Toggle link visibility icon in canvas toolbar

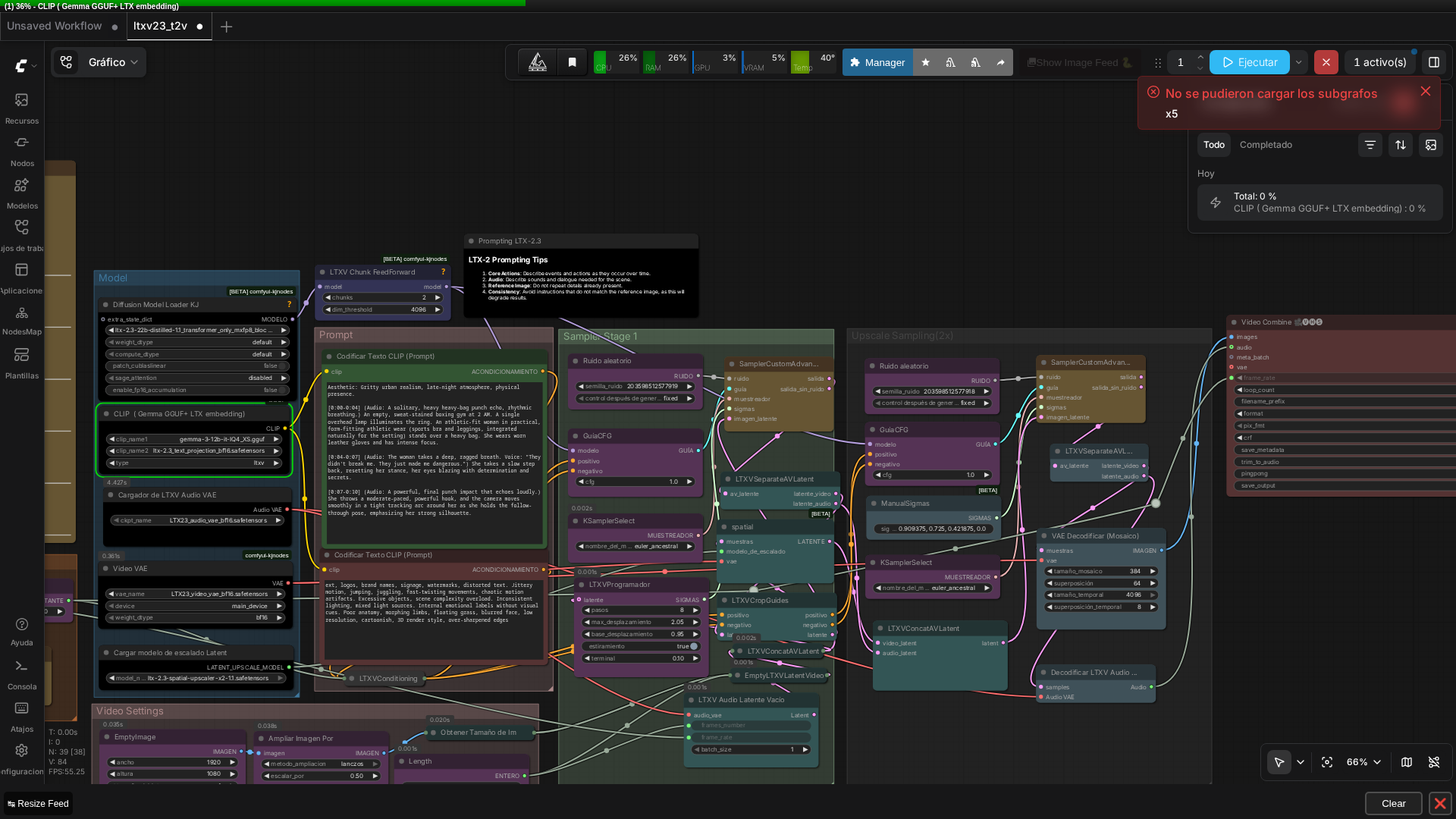(x=1434, y=762)
